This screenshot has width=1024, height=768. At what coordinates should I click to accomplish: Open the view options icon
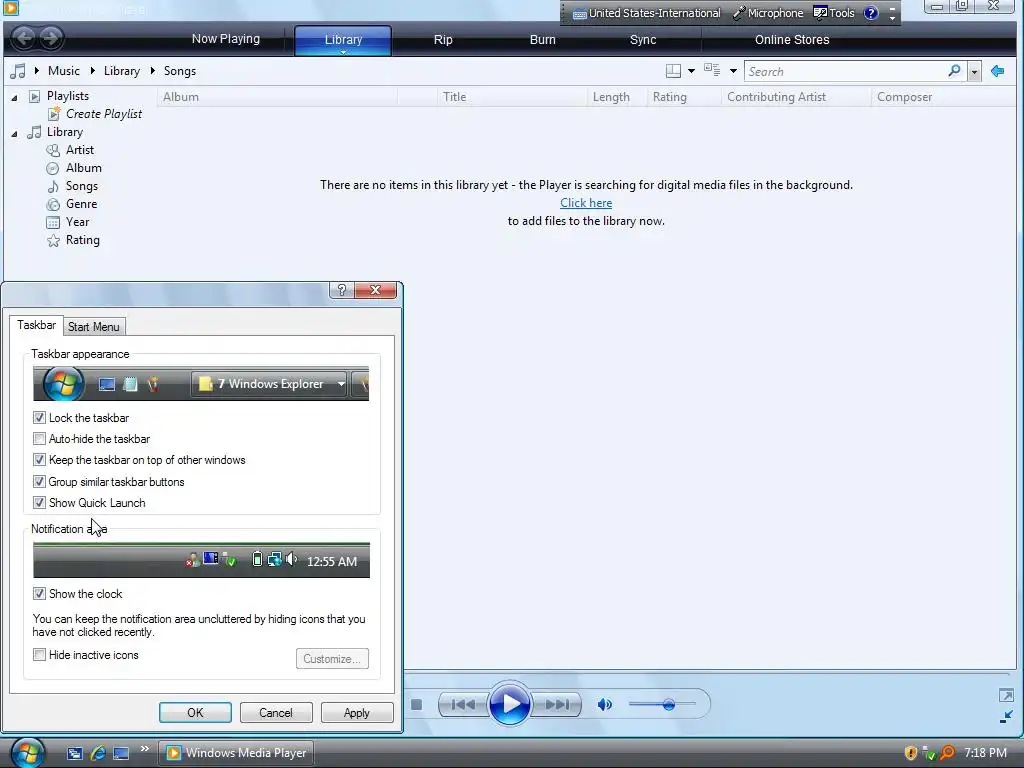click(x=712, y=71)
